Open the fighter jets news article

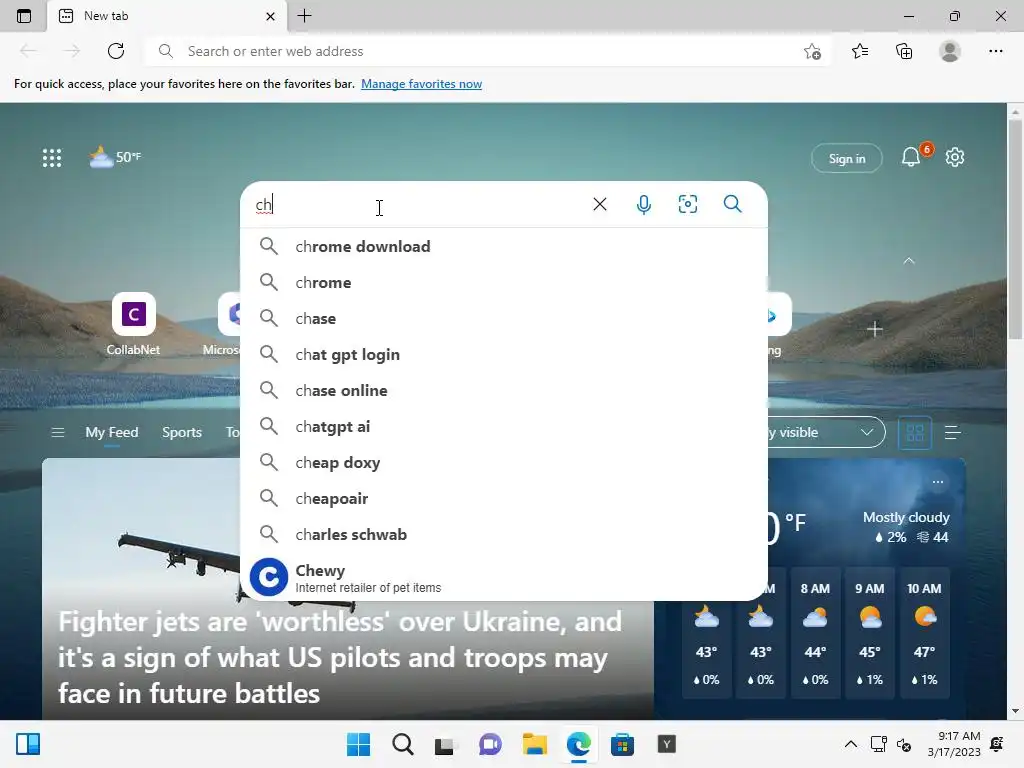[340, 657]
